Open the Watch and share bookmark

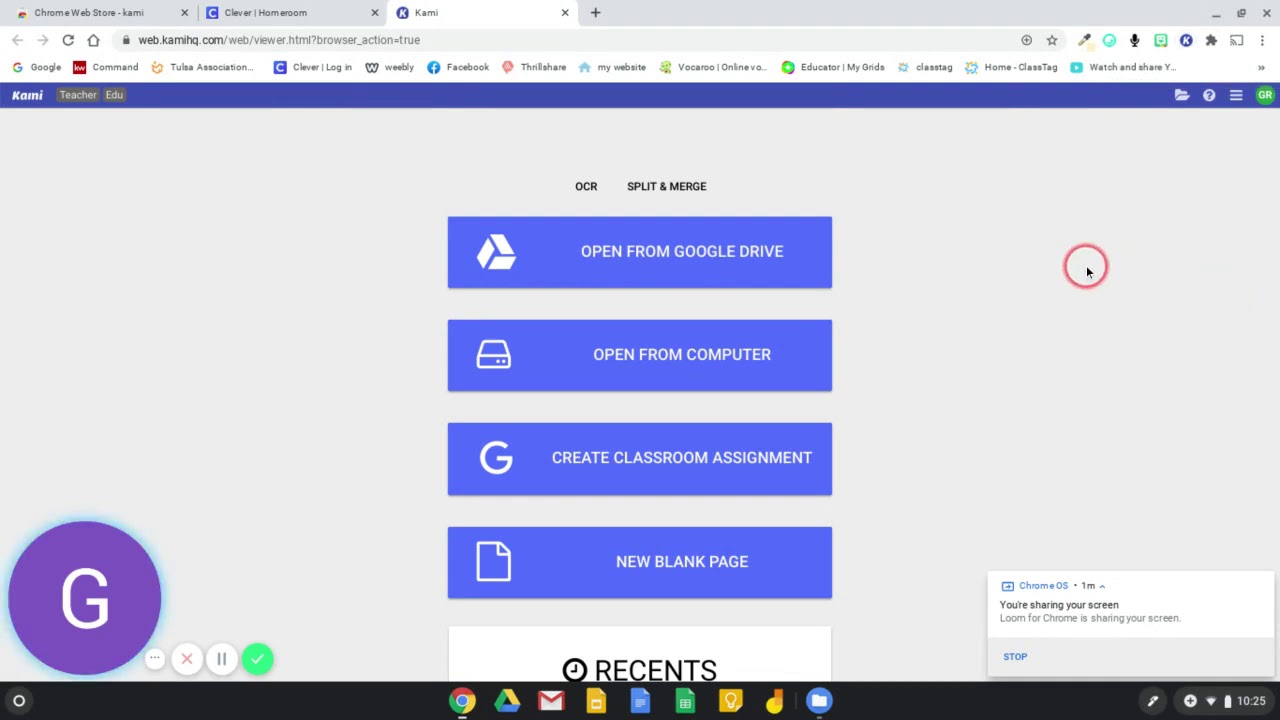point(1122,67)
